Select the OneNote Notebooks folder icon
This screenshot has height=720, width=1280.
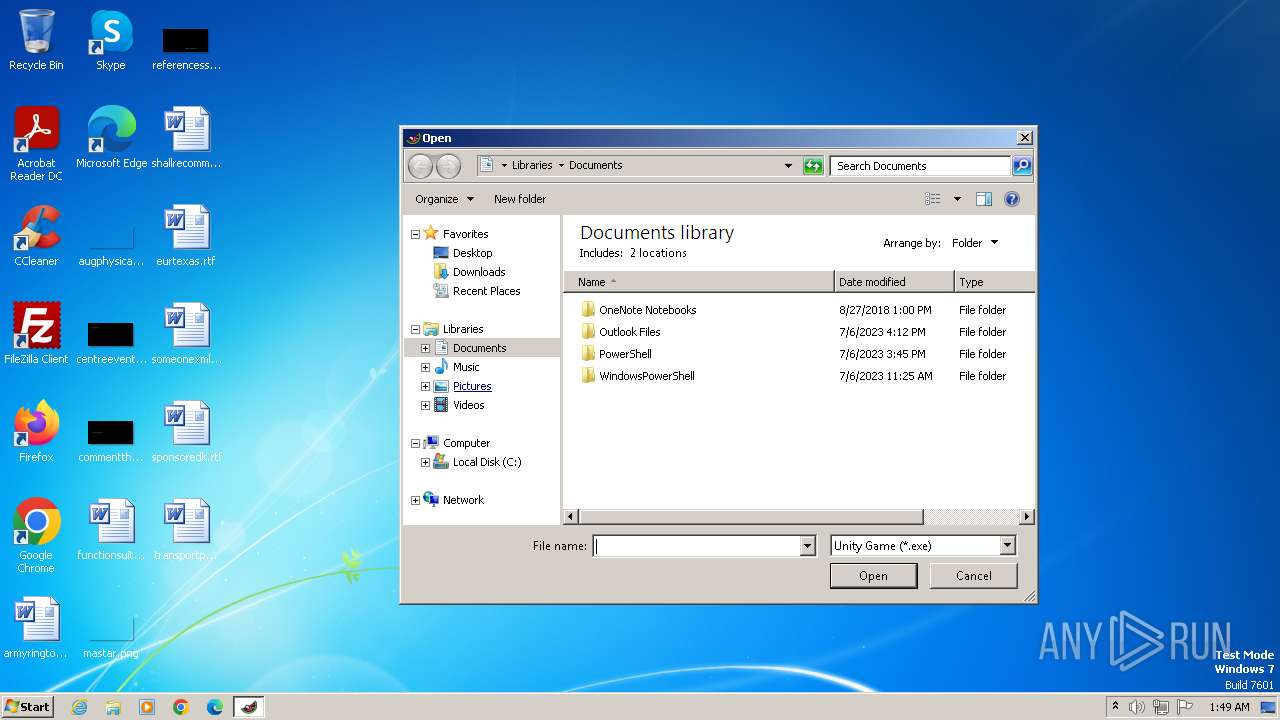pos(588,310)
